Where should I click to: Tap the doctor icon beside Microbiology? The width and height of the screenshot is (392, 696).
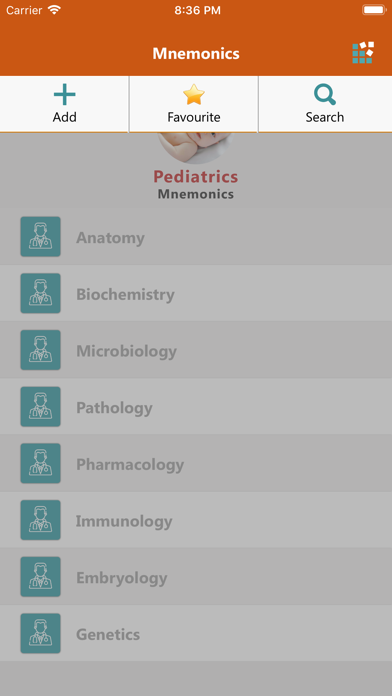tap(40, 350)
